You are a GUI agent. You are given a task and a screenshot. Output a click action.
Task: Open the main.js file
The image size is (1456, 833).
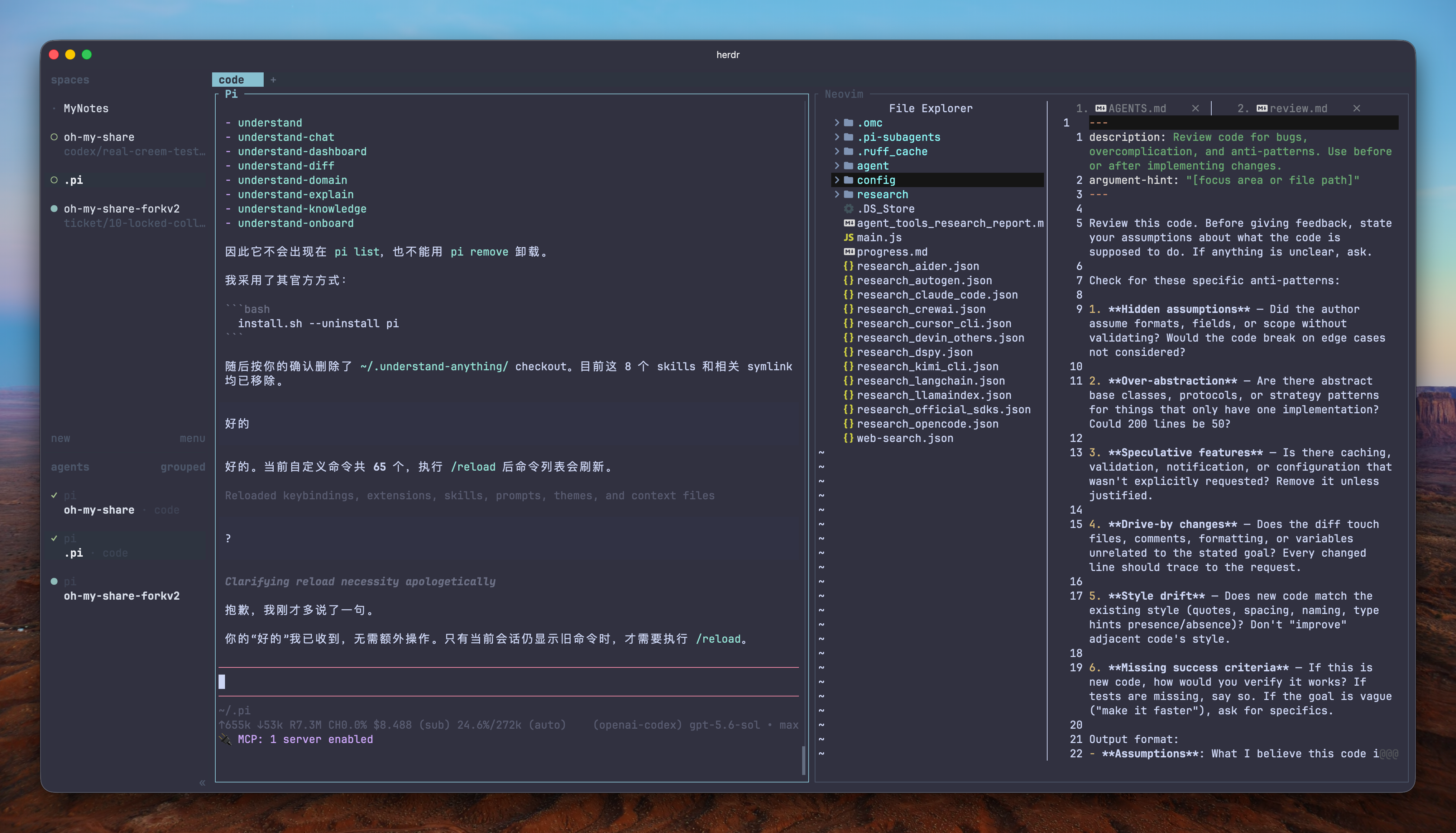pyautogui.click(x=879, y=237)
